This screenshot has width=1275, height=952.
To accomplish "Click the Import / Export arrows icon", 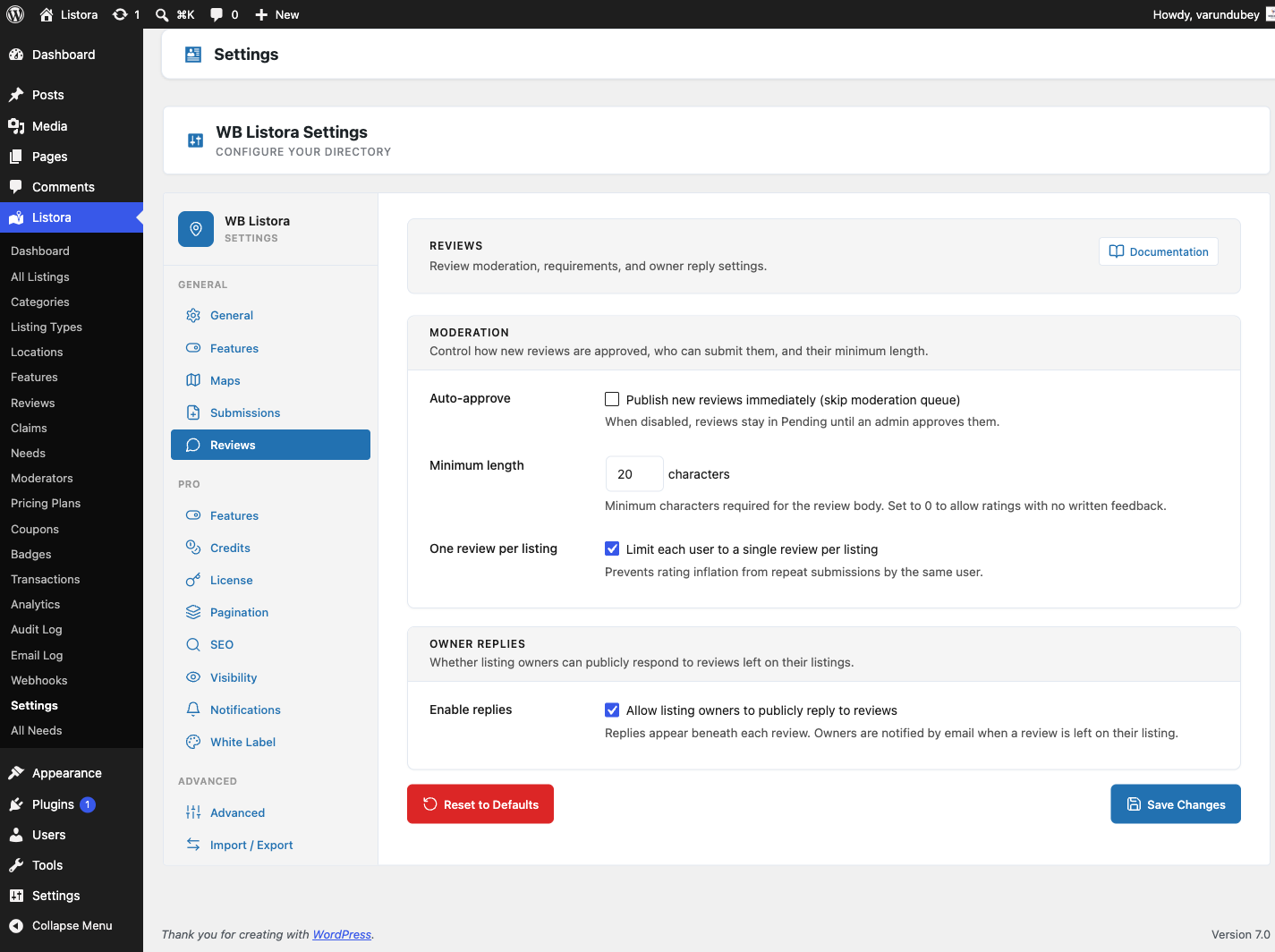I will (x=193, y=845).
